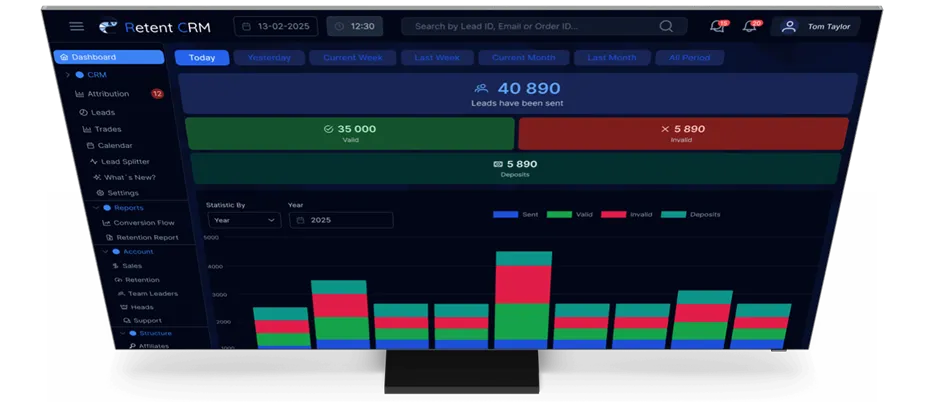This screenshot has height=402, width=925.
Task: Switch to the Yesterday tab
Action: (269, 58)
